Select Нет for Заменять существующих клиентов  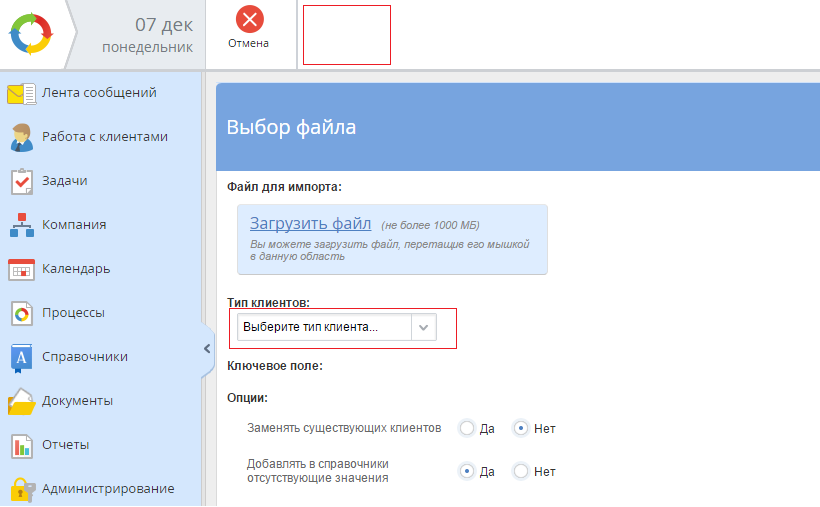[520, 428]
